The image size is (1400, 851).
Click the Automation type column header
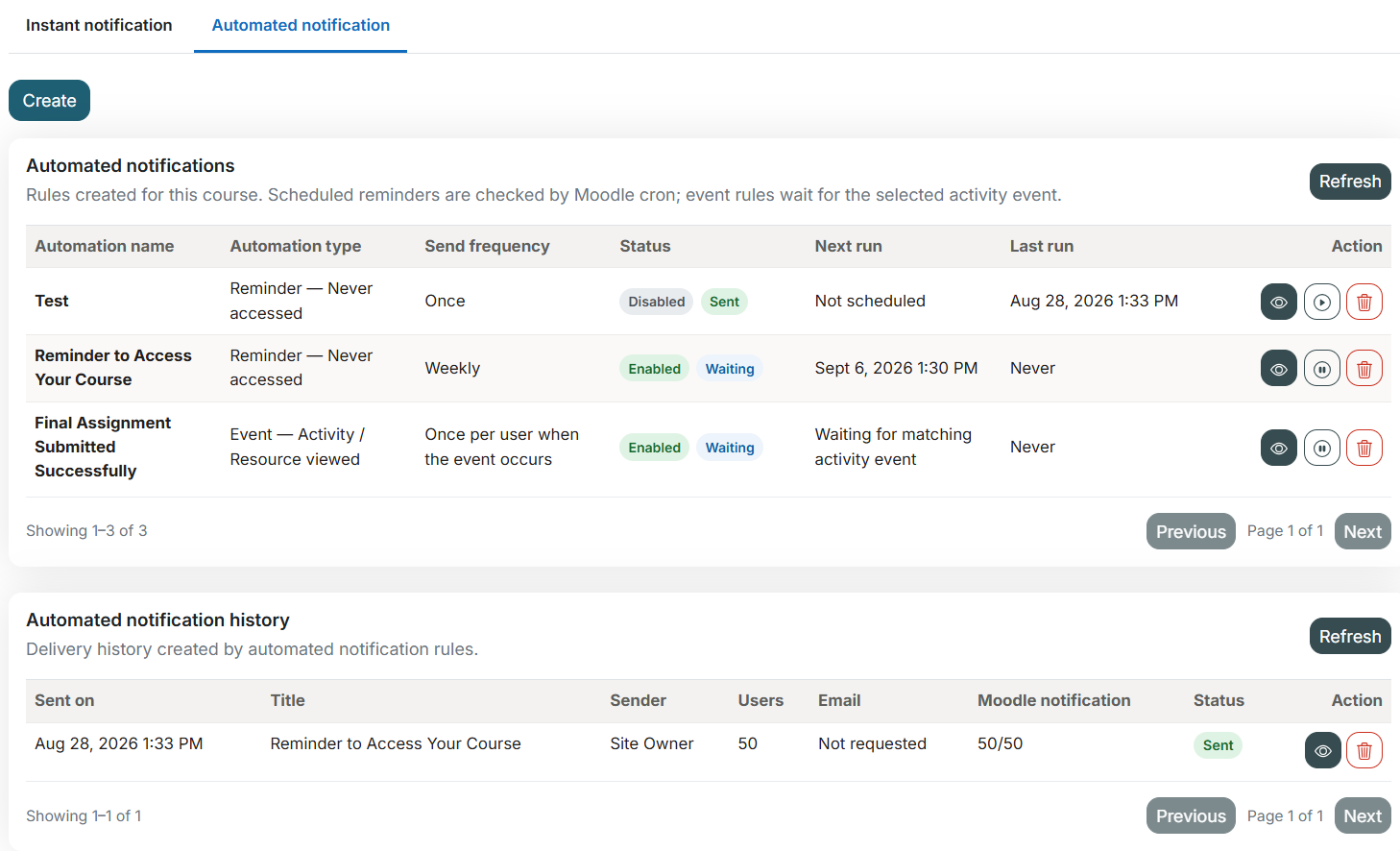coord(296,246)
